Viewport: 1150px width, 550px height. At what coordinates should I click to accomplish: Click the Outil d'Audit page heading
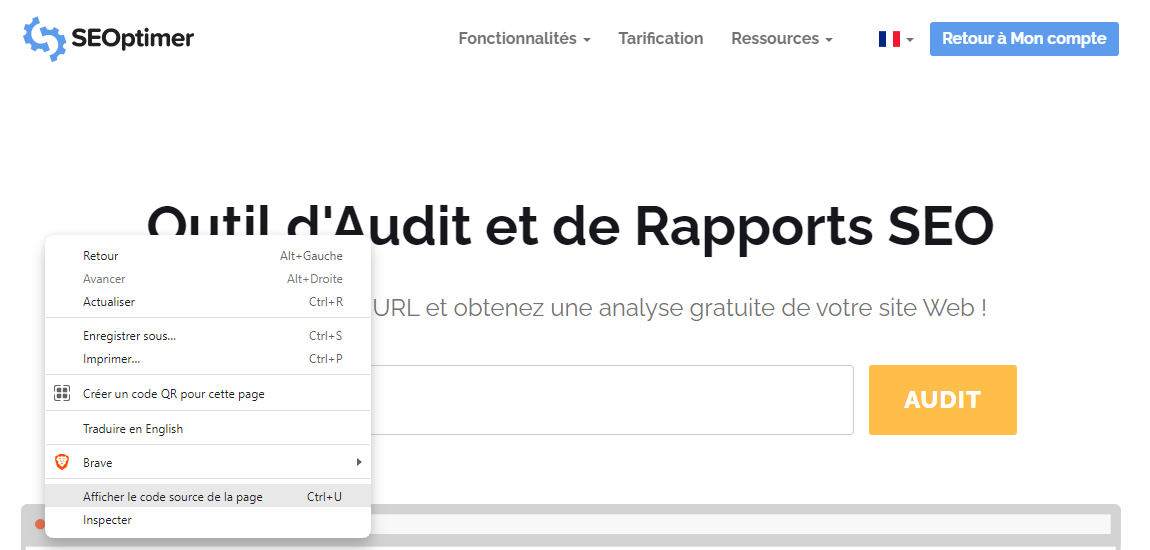click(680, 226)
